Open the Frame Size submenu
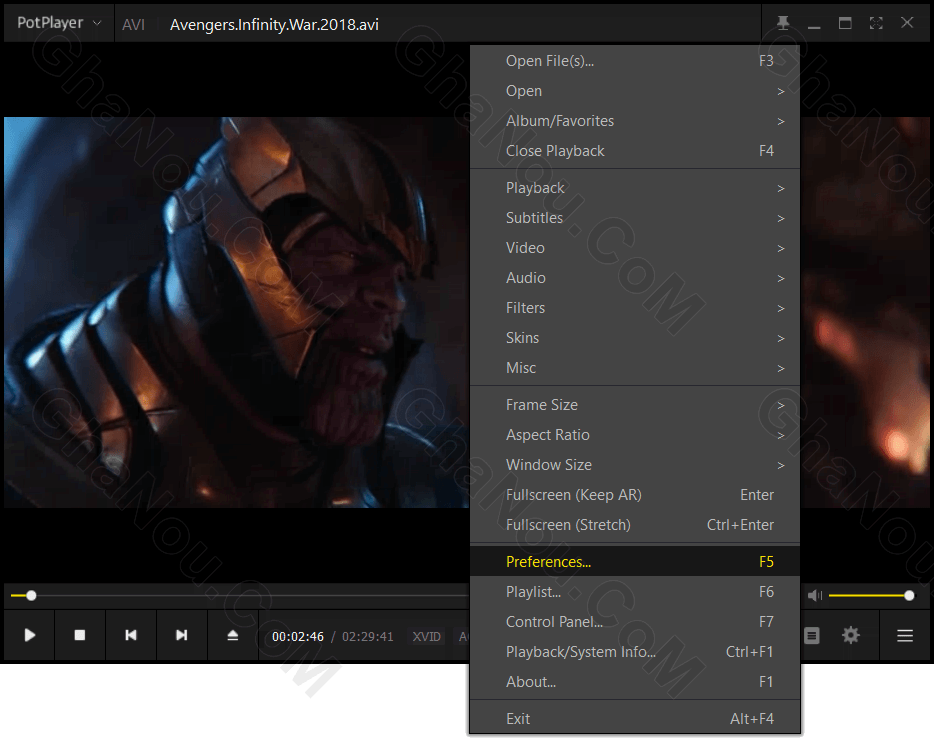 635,405
